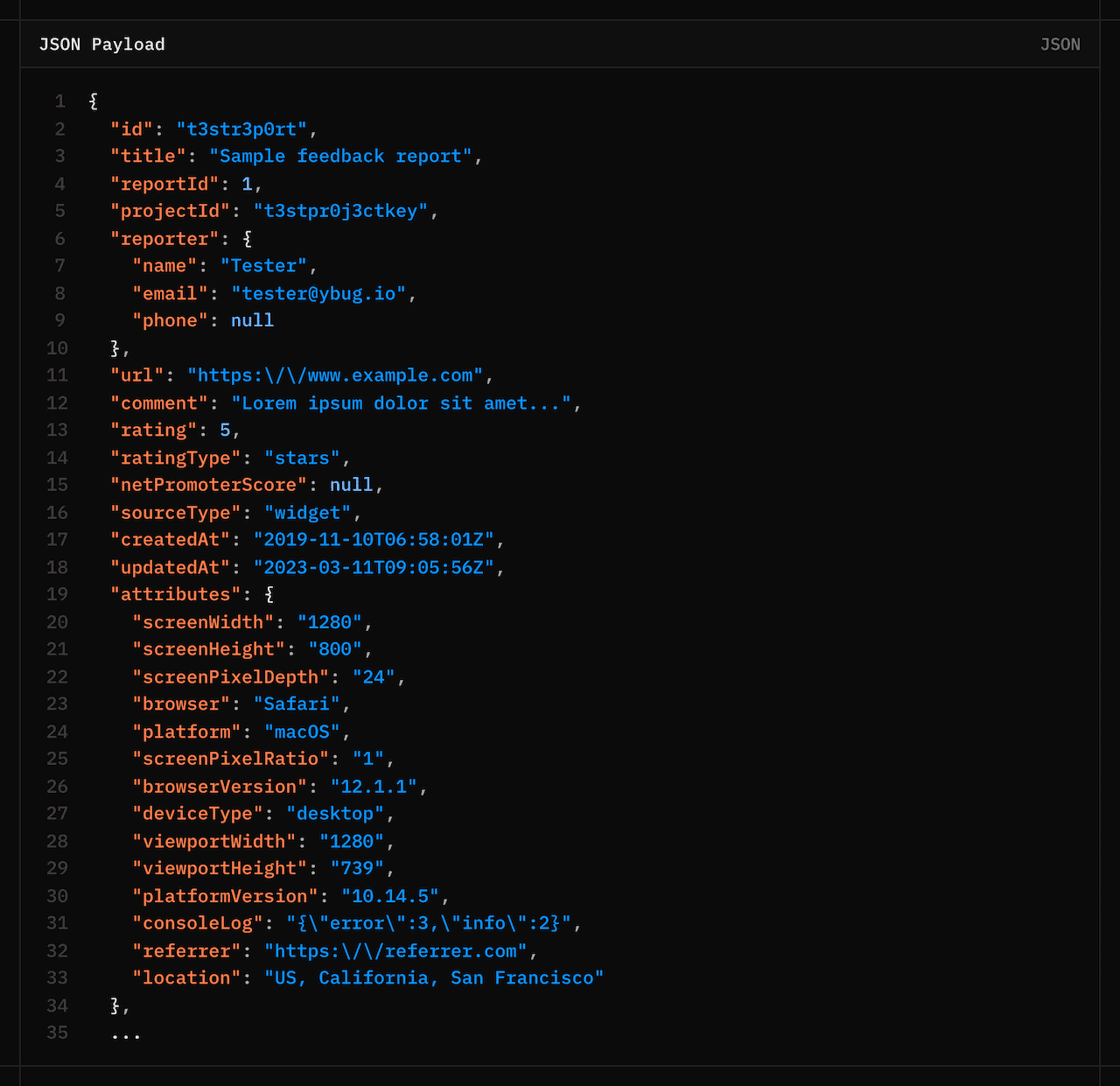The width and height of the screenshot is (1120, 1086).
Task: Click the createdAt timestamp "2019-11-10T06:58:01Z"
Action: (x=374, y=540)
